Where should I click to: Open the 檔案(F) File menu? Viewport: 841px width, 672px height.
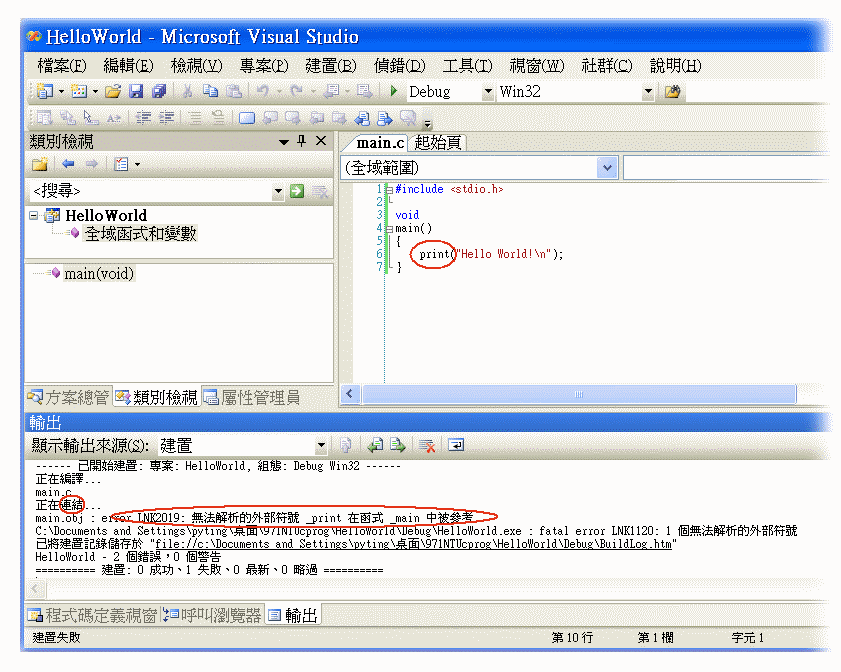(62, 66)
